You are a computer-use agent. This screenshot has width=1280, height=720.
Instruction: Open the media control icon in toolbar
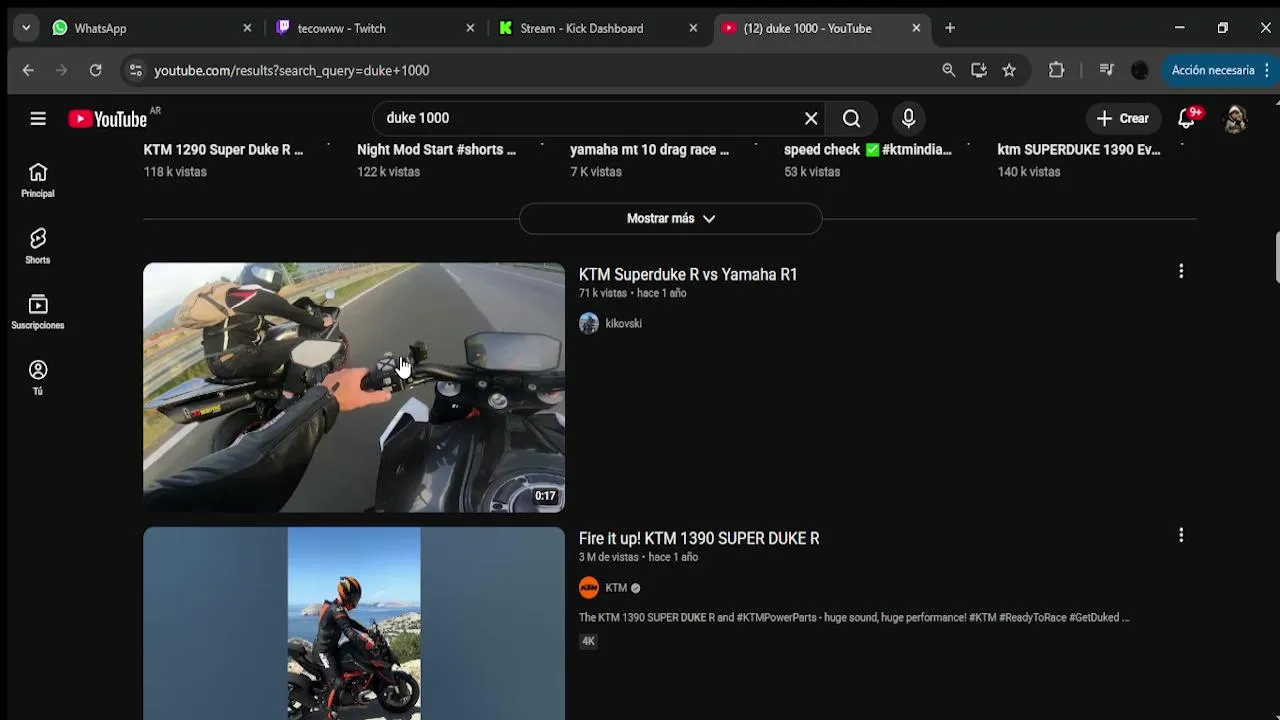(x=1106, y=70)
